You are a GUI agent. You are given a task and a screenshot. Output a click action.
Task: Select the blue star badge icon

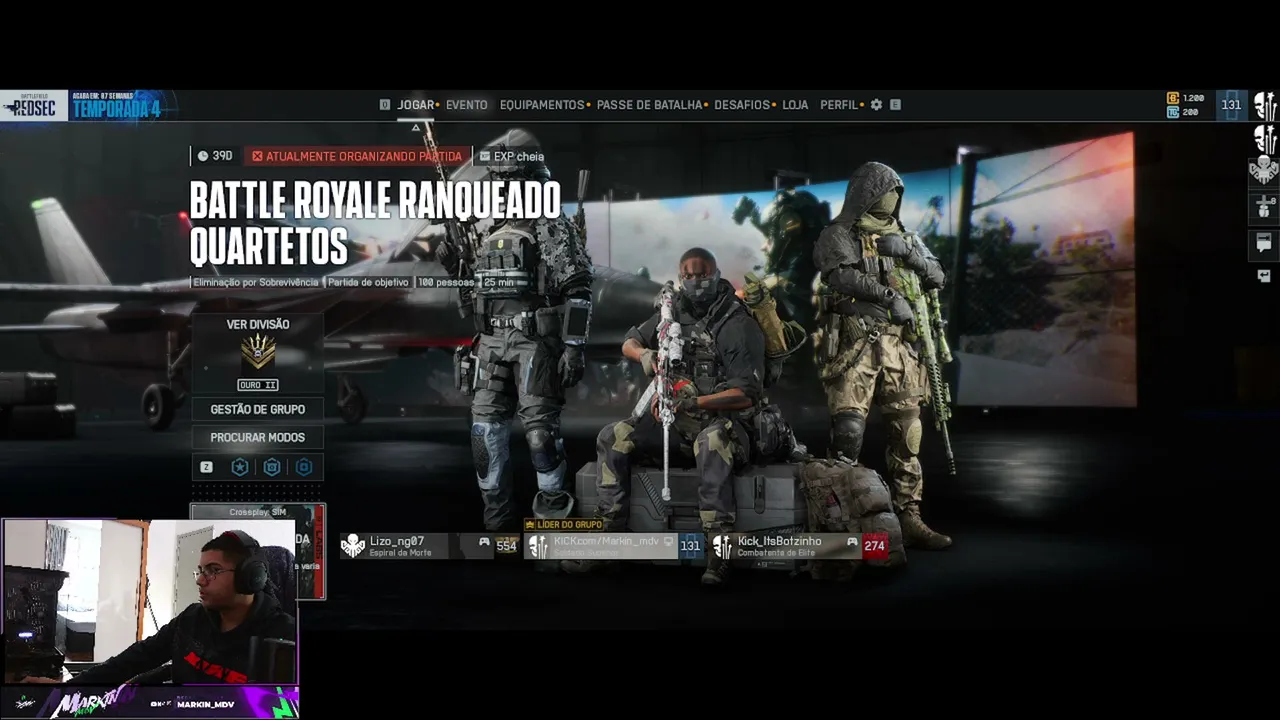240,467
